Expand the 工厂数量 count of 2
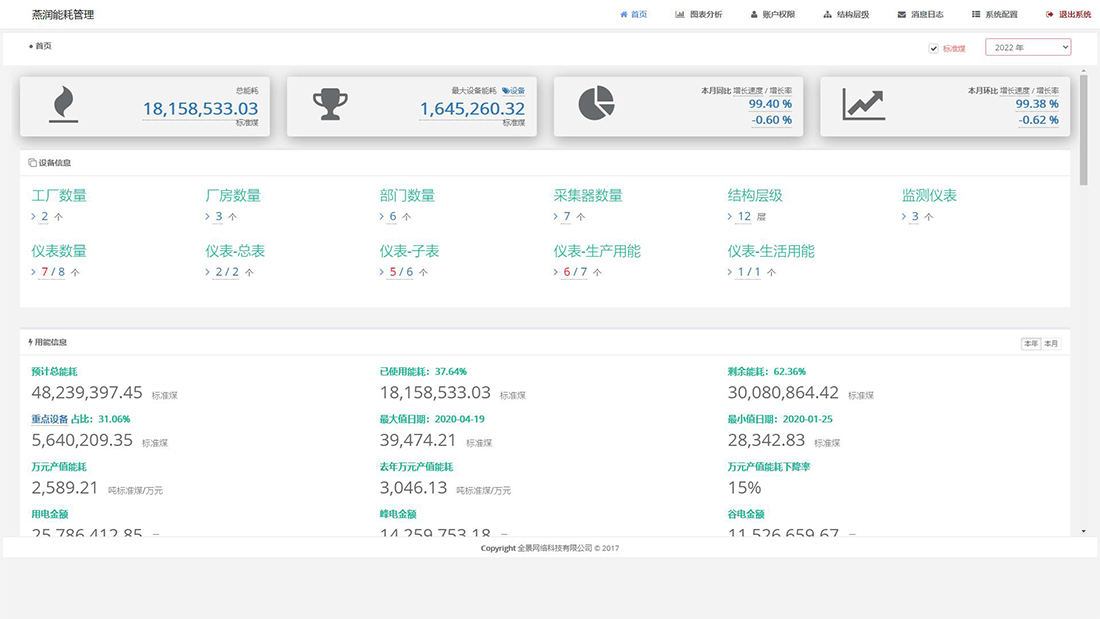Screen dimensions: 1100x619 coord(44,216)
